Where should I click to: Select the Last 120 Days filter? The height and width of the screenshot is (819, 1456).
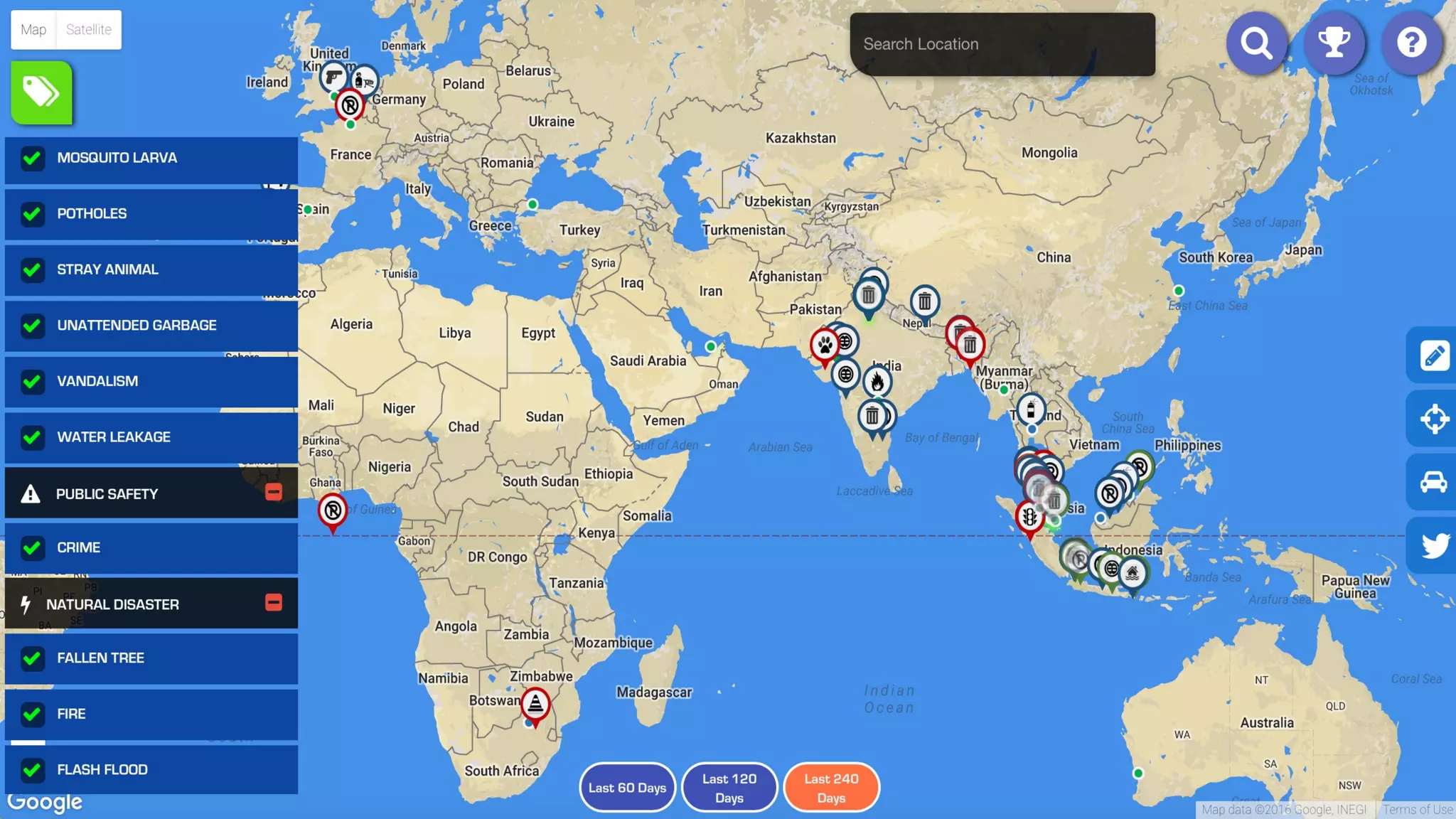[x=729, y=788]
